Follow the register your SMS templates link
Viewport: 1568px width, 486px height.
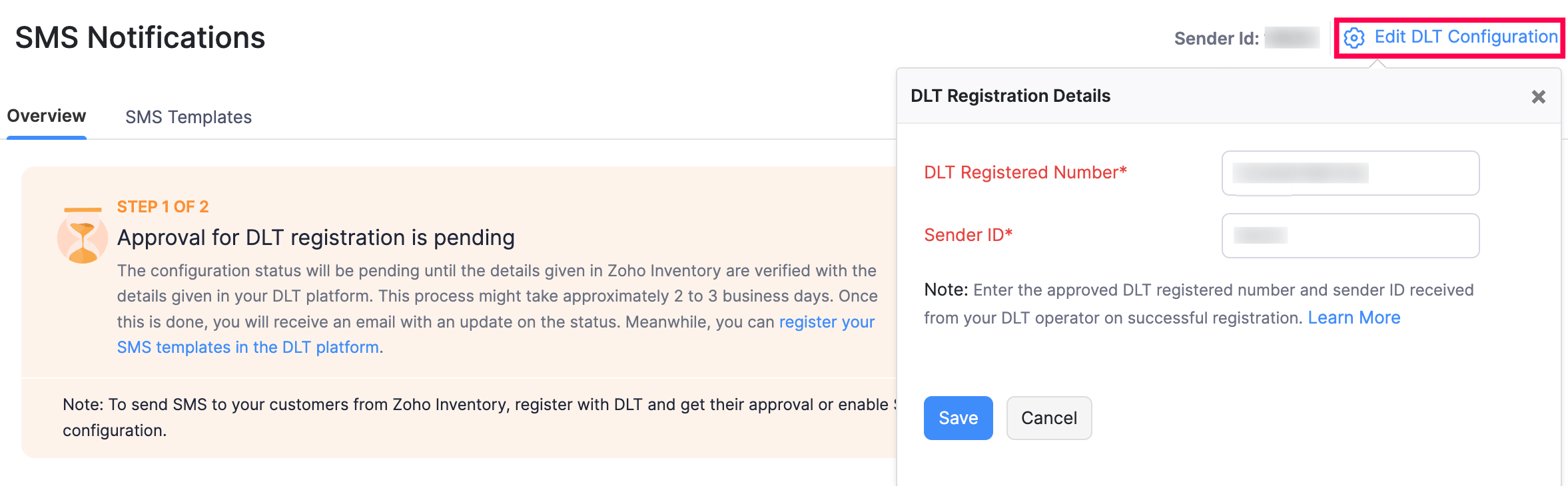tap(826, 322)
